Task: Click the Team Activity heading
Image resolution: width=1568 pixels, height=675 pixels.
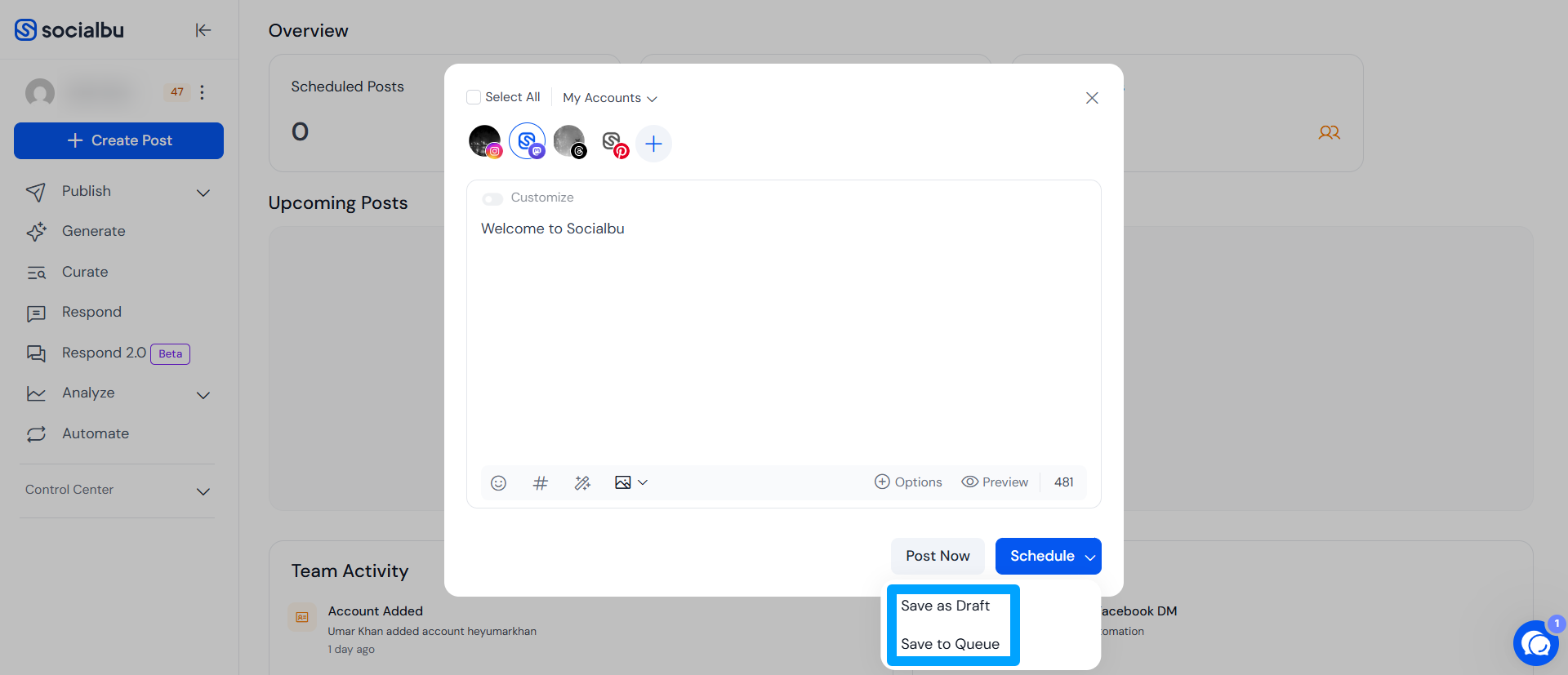Action: coord(350,571)
